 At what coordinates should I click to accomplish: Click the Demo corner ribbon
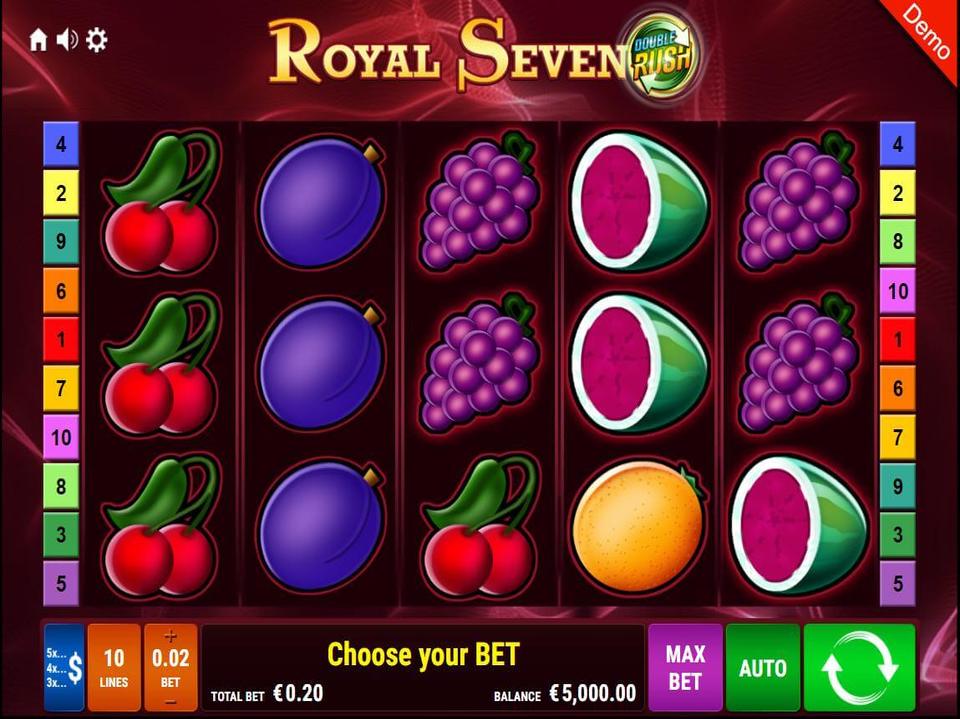pos(926,31)
